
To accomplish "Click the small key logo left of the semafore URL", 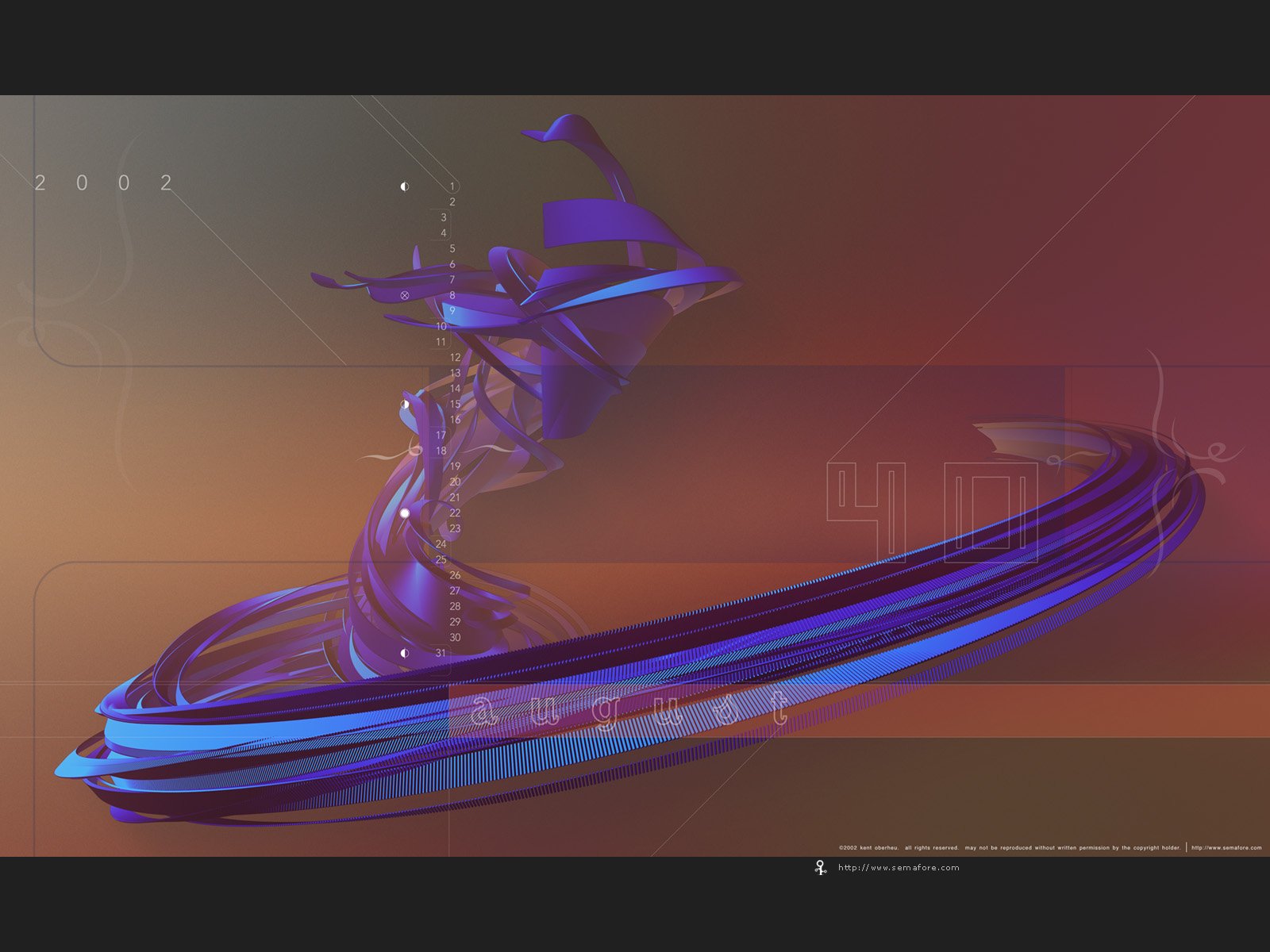I will [x=821, y=867].
